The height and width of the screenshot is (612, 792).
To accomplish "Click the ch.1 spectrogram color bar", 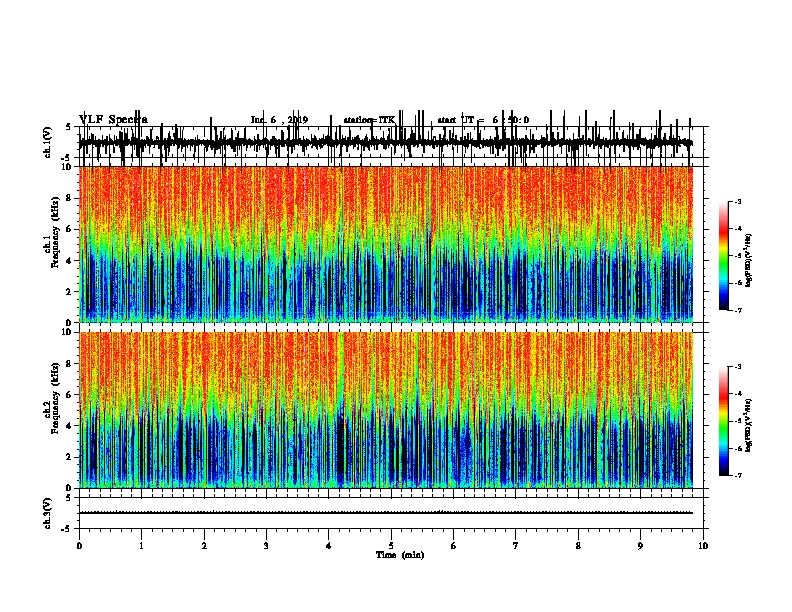I will pyautogui.click(x=723, y=256).
